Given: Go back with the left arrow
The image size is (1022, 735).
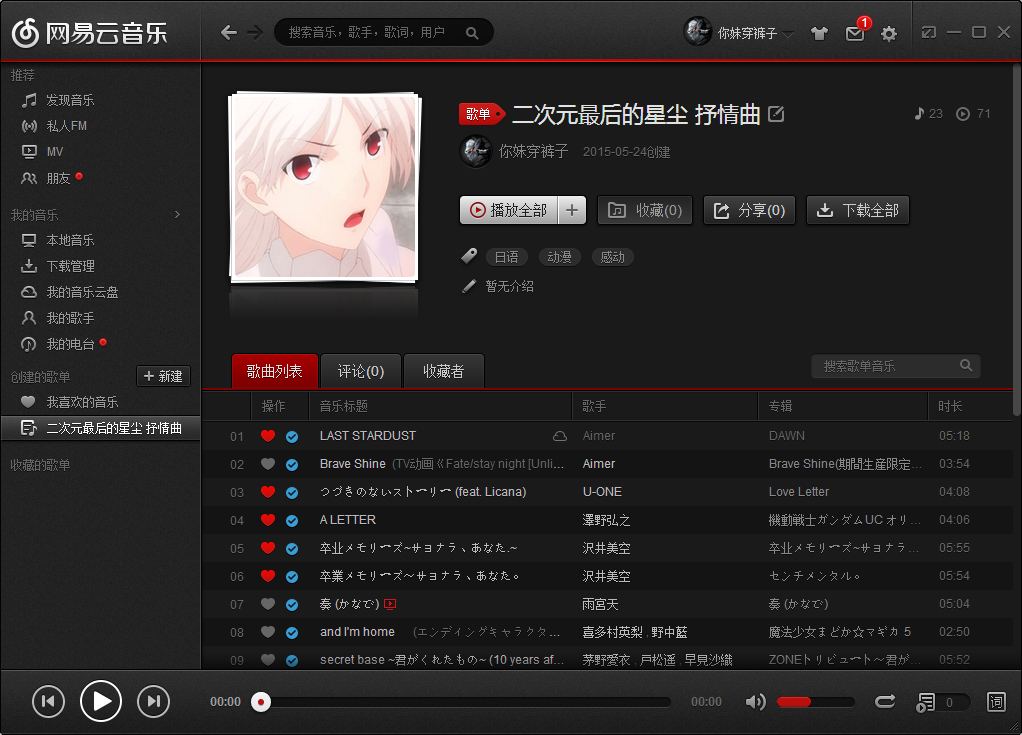Looking at the screenshot, I should (228, 32).
